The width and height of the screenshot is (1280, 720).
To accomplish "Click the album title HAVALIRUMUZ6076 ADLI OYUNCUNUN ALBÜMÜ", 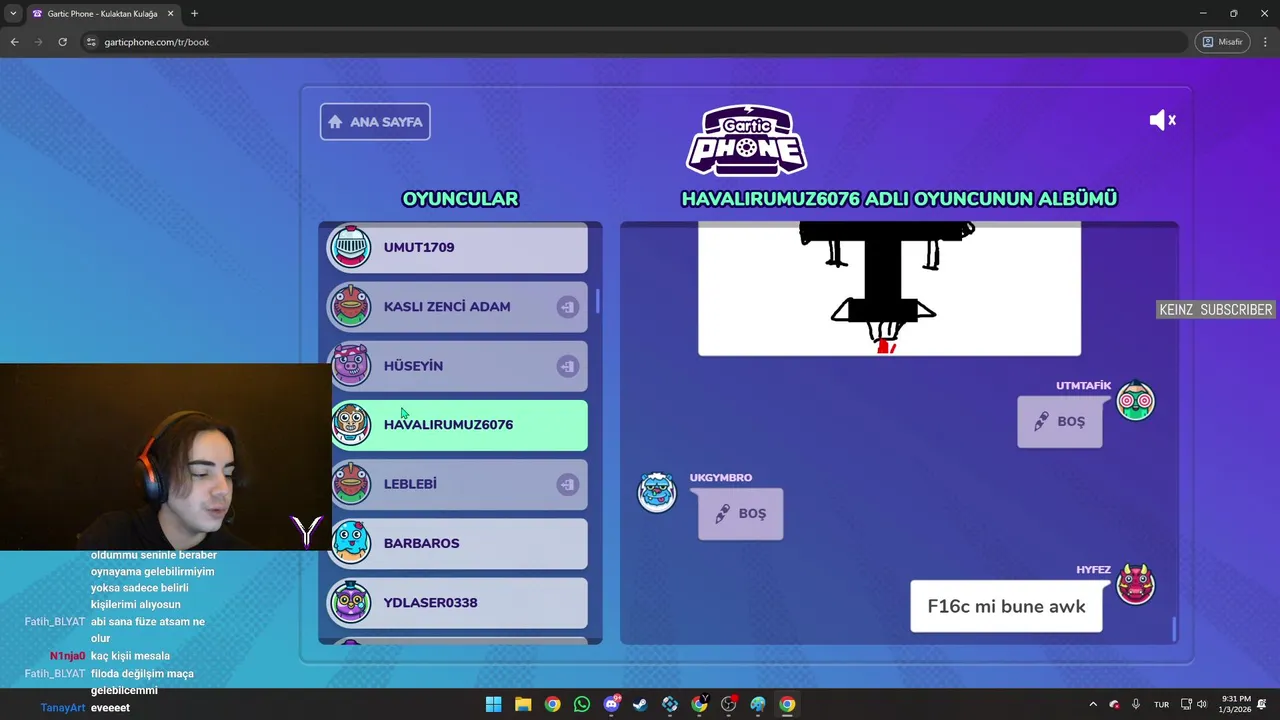I will [899, 199].
